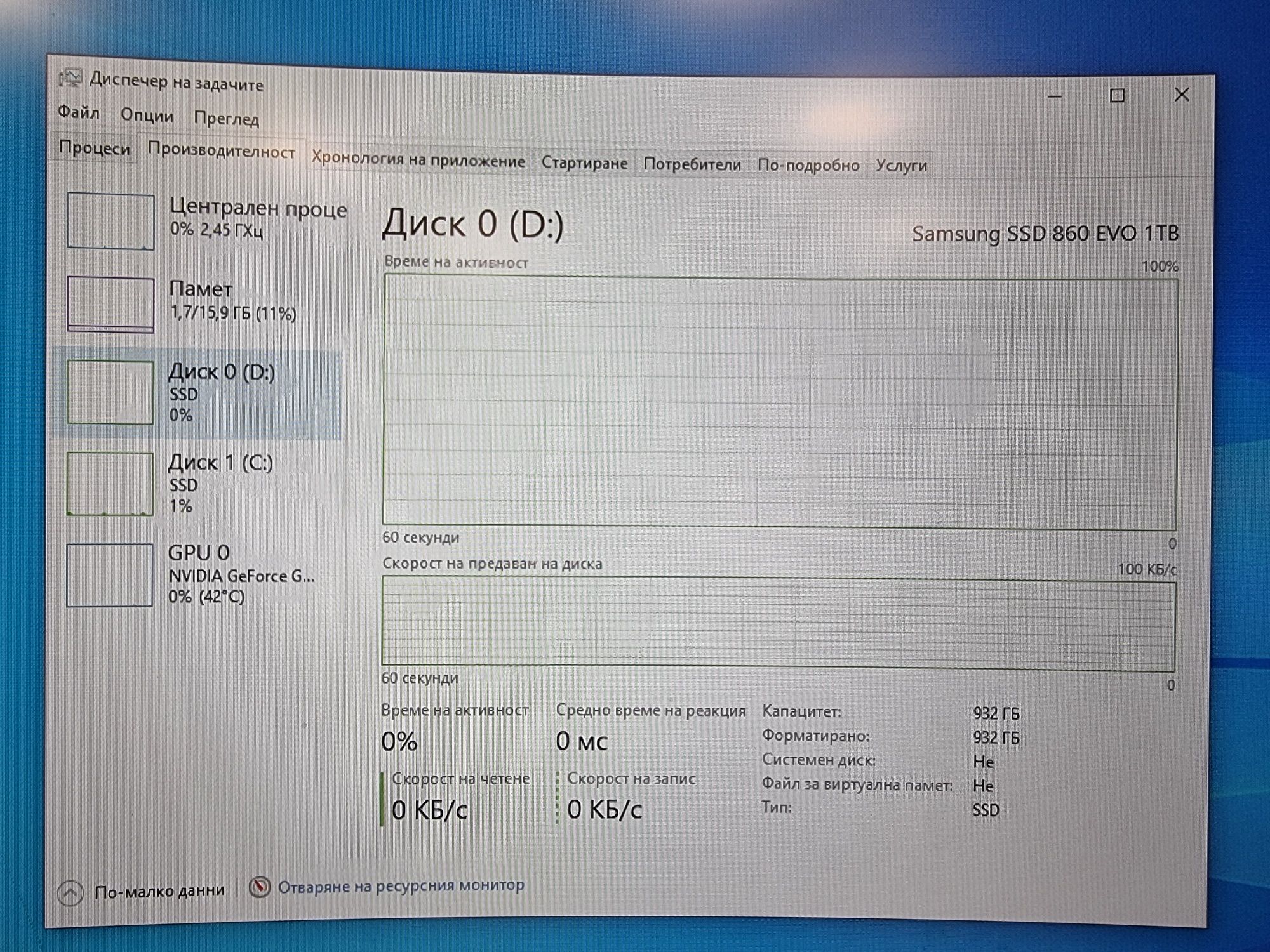Click the 0 мс response time value
Image resolution: width=1270 pixels, height=952 pixels.
pos(582,741)
